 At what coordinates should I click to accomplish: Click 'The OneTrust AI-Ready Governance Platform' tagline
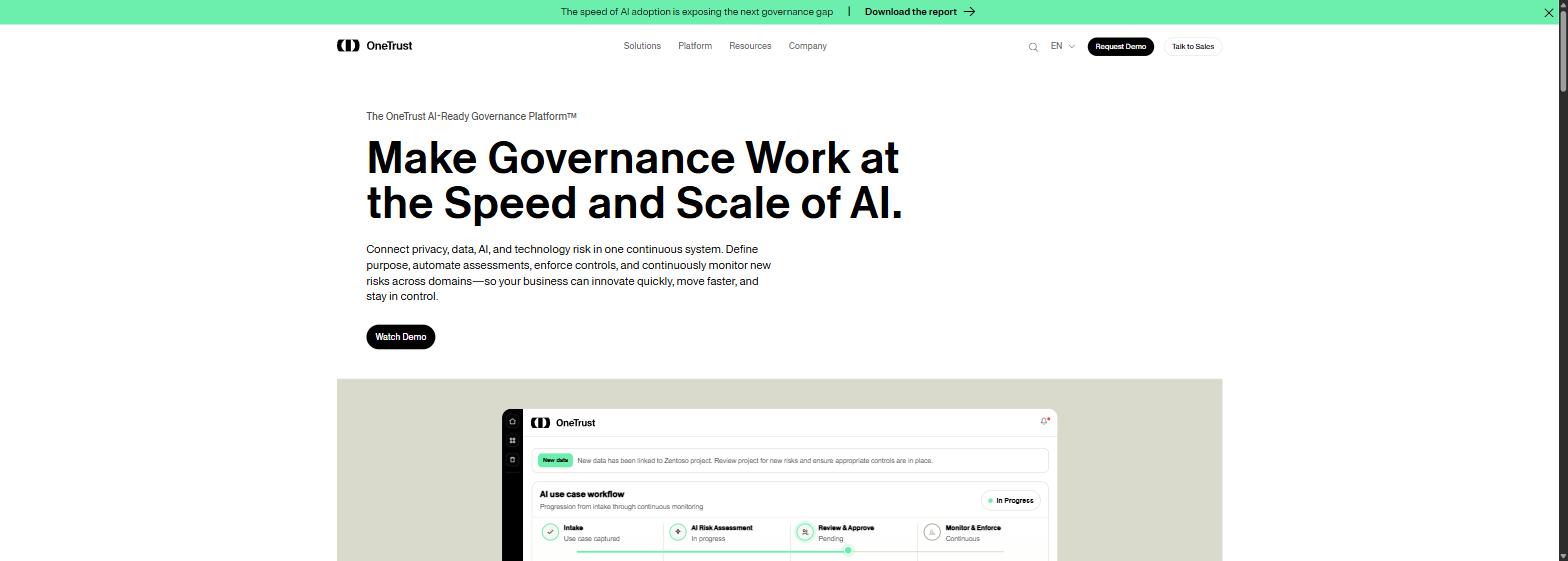coord(471,116)
